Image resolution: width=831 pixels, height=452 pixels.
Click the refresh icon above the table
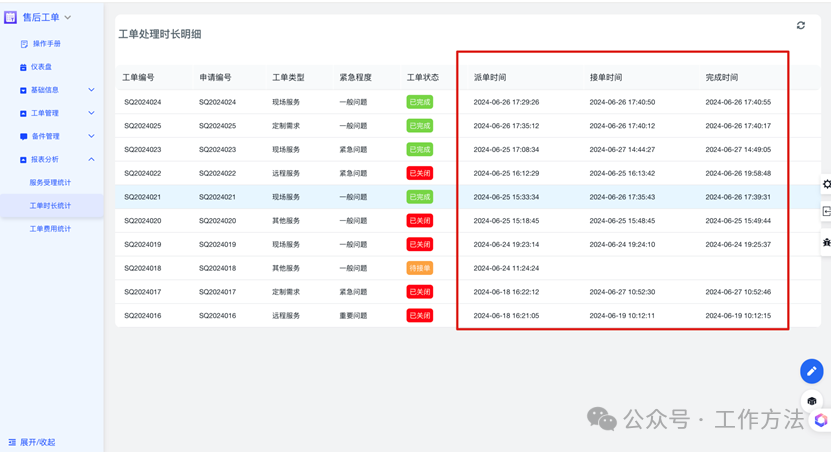click(x=800, y=26)
